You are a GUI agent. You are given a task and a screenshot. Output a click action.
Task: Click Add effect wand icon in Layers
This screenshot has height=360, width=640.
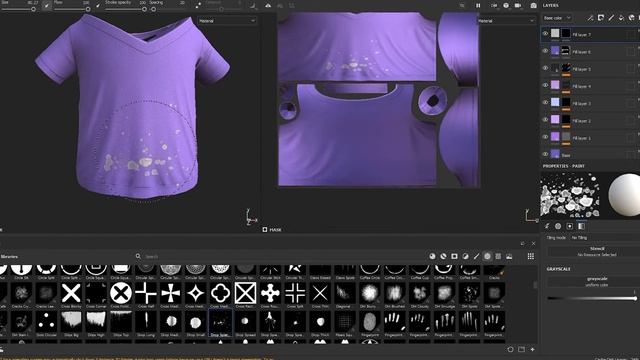[590, 18]
